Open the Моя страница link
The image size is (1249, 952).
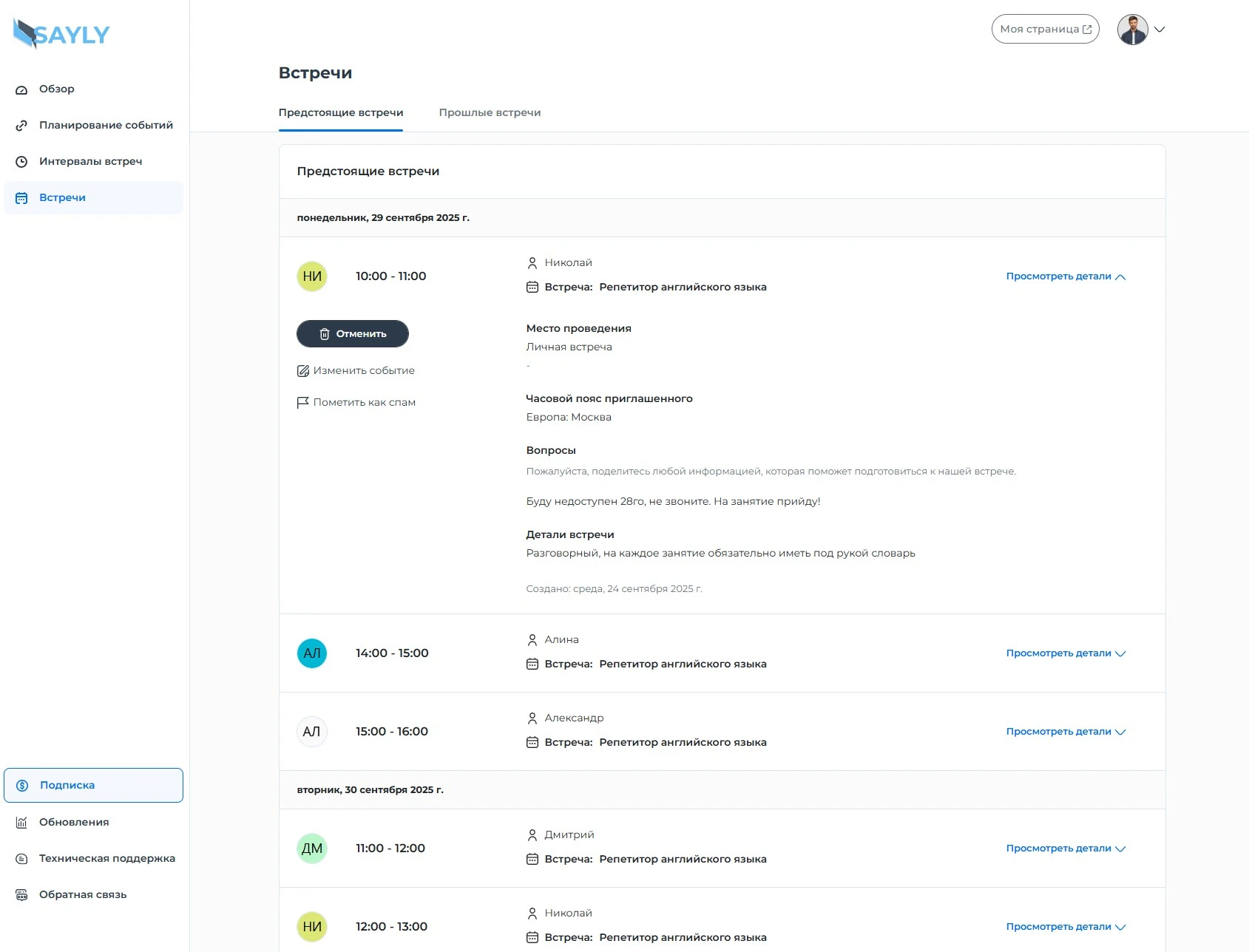point(1045,30)
